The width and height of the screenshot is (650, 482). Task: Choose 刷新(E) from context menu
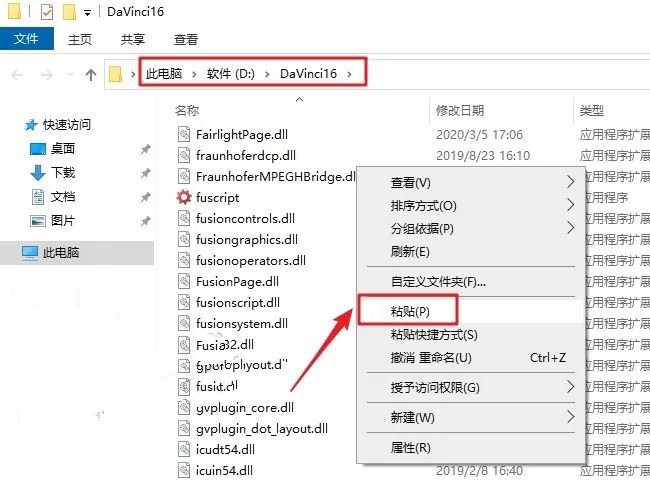(471, 252)
